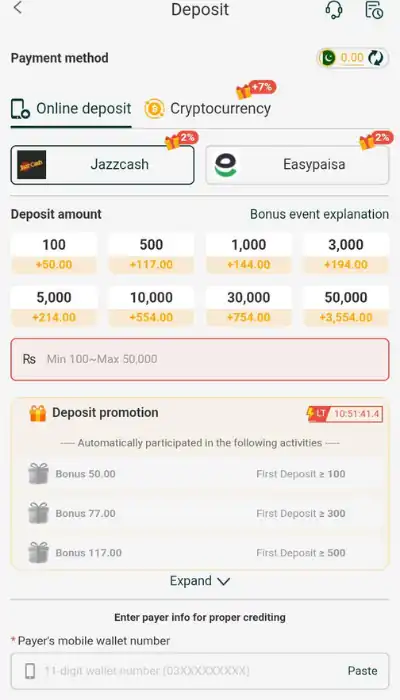Refresh the wallet balance
The image size is (400, 700).
[x=375, y=58]
